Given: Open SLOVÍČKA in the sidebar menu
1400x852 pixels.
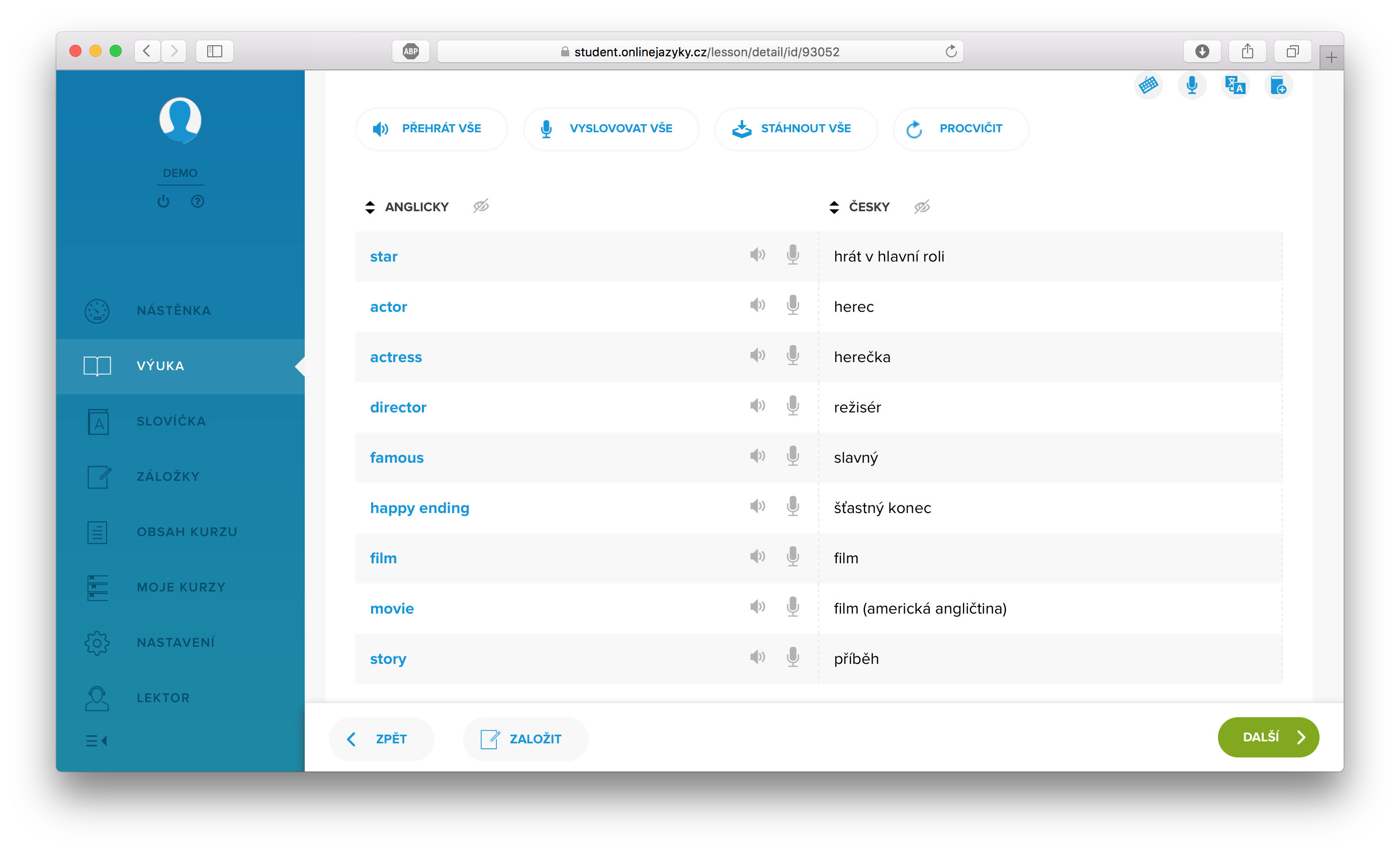Looking at the screenshot, I should click(170, 421).
